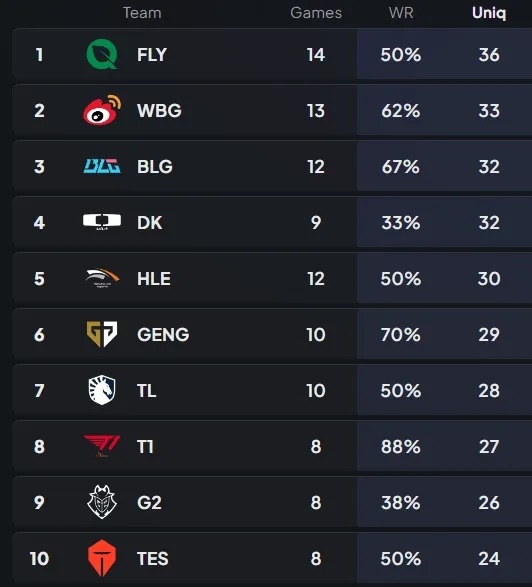Click the T1 team name
Screen dimensions: 532x587
click(145, 446)
